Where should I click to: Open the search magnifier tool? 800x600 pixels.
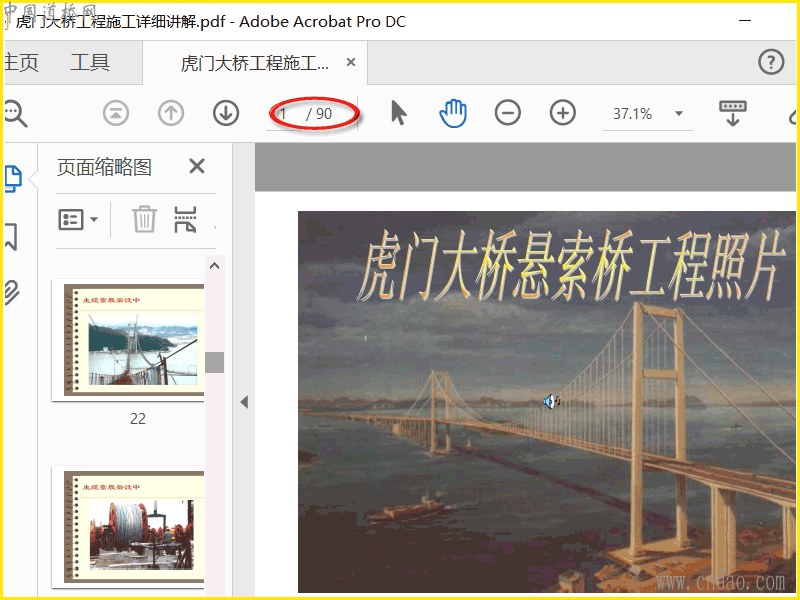pyautogui.click(x=15, y=113)
